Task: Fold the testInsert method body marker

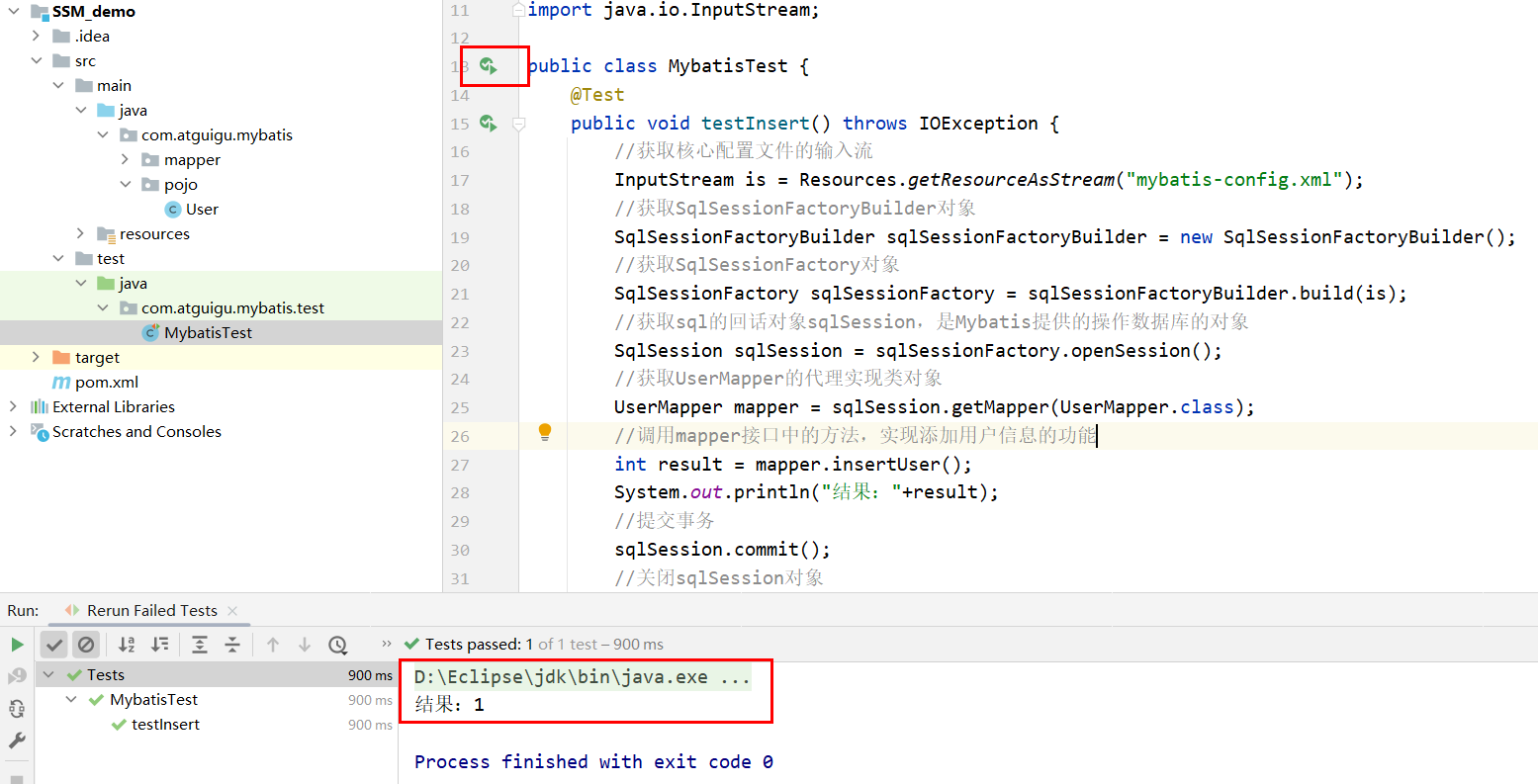Action: [x=518, y=125]
